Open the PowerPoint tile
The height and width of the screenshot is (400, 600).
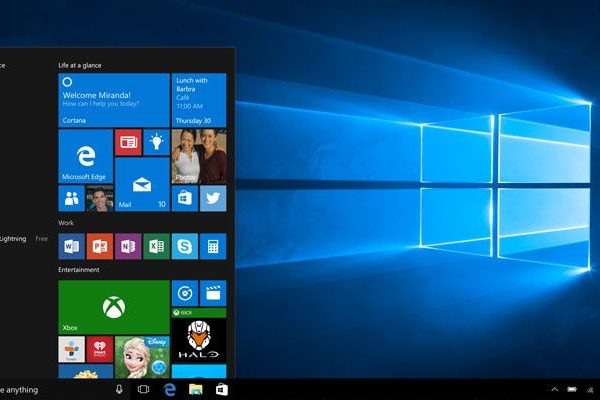[x=99, y=245]
